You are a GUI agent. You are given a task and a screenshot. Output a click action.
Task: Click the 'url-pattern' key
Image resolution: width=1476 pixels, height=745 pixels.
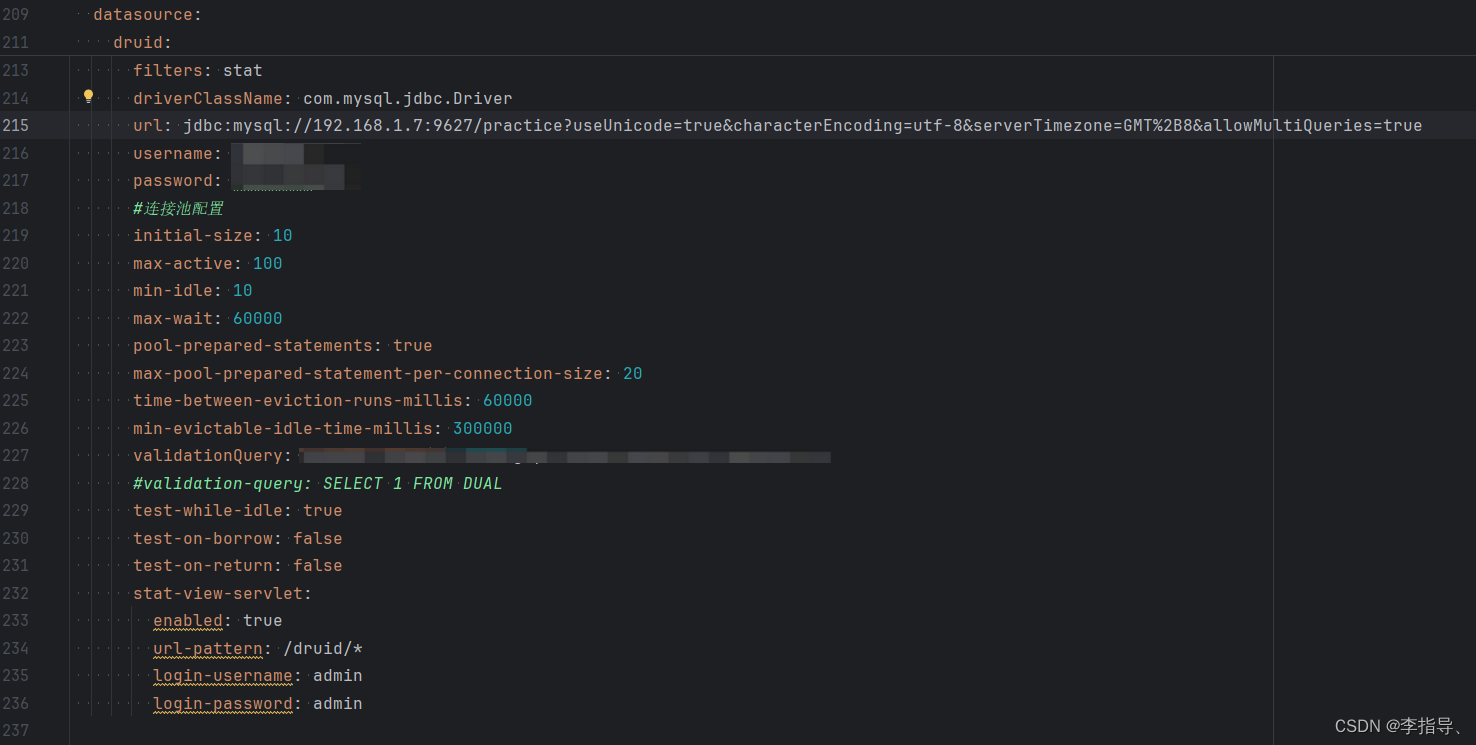tap(208, 648)
